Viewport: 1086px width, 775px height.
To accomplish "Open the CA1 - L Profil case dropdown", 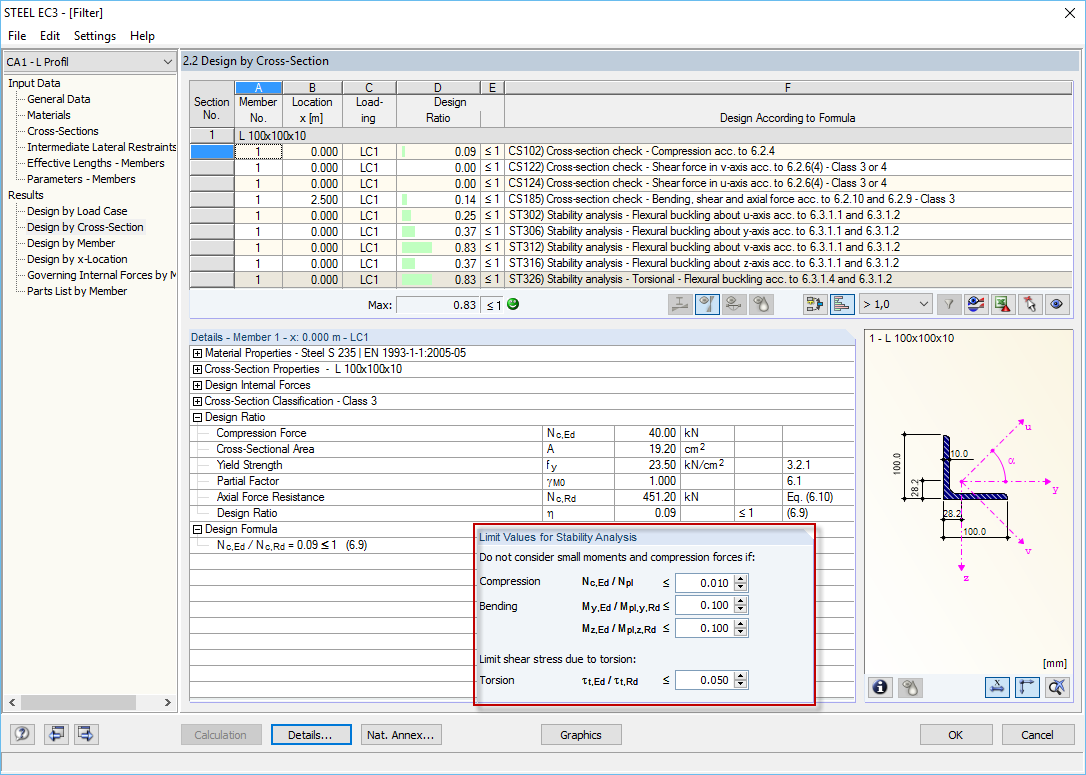I will tap(170, 61).
